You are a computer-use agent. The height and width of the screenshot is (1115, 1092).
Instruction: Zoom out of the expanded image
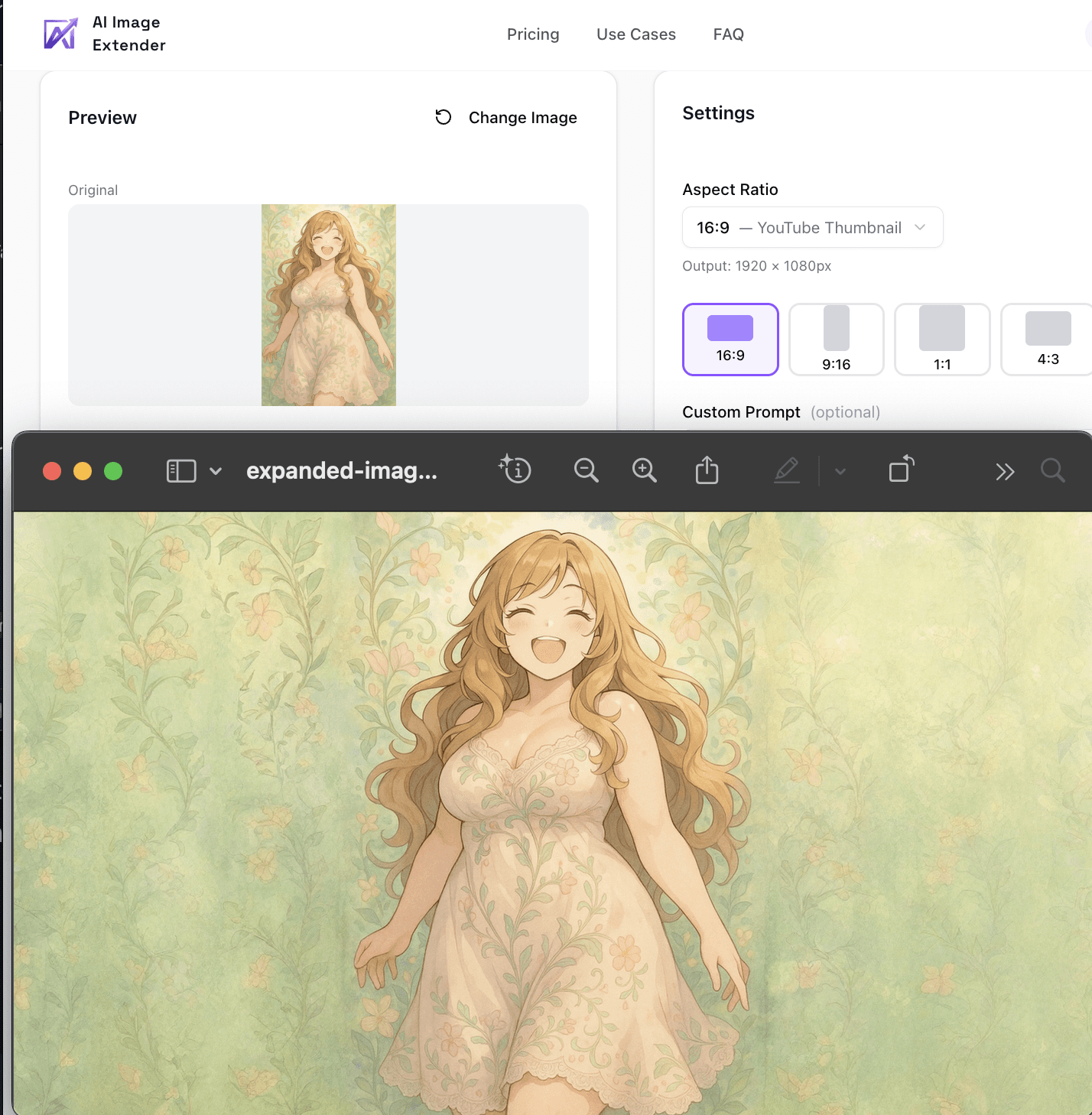[586, 470]
